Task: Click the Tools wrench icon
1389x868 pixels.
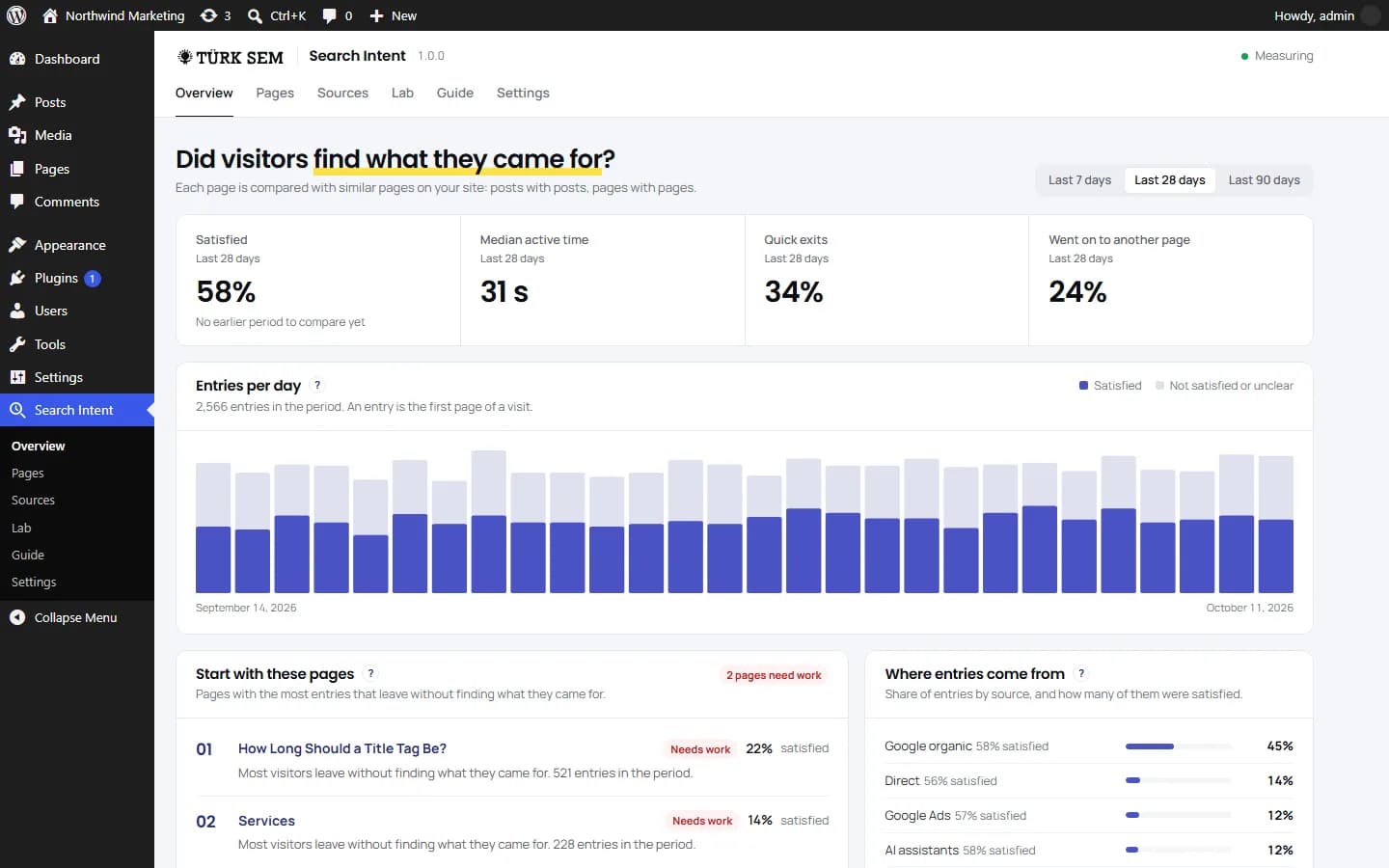Action: click(17, 344)
